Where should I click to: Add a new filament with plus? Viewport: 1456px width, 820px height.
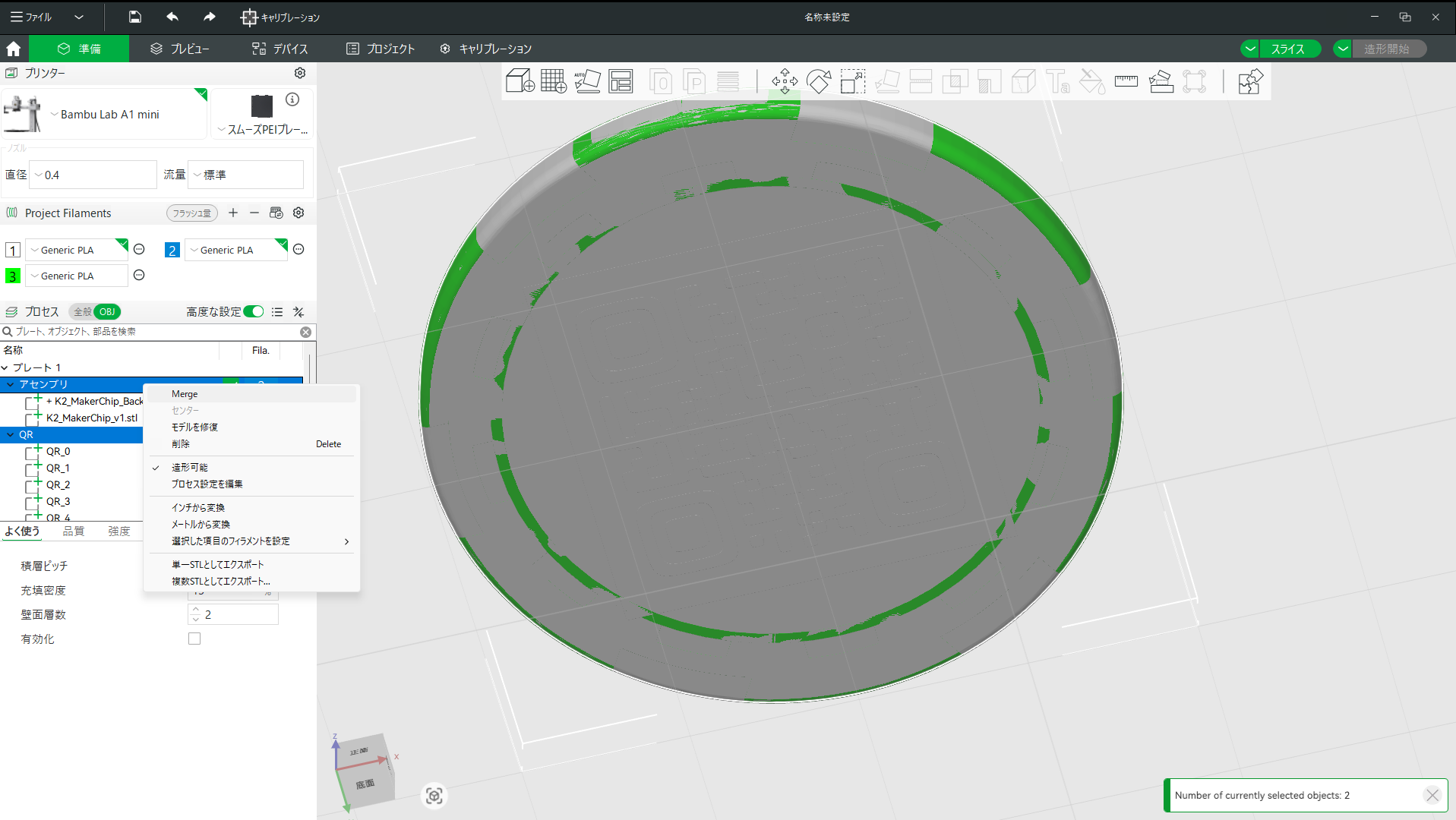233,213
